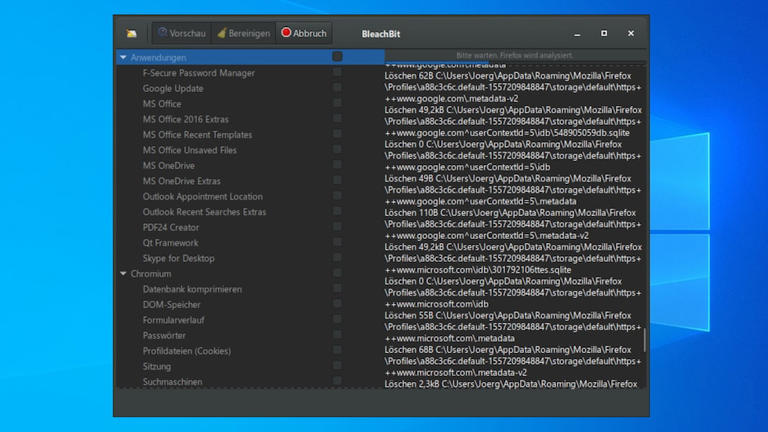Collapse the Anwendungen tree group
This screenshot has height=432, width=768.
(x=123, y=58)
